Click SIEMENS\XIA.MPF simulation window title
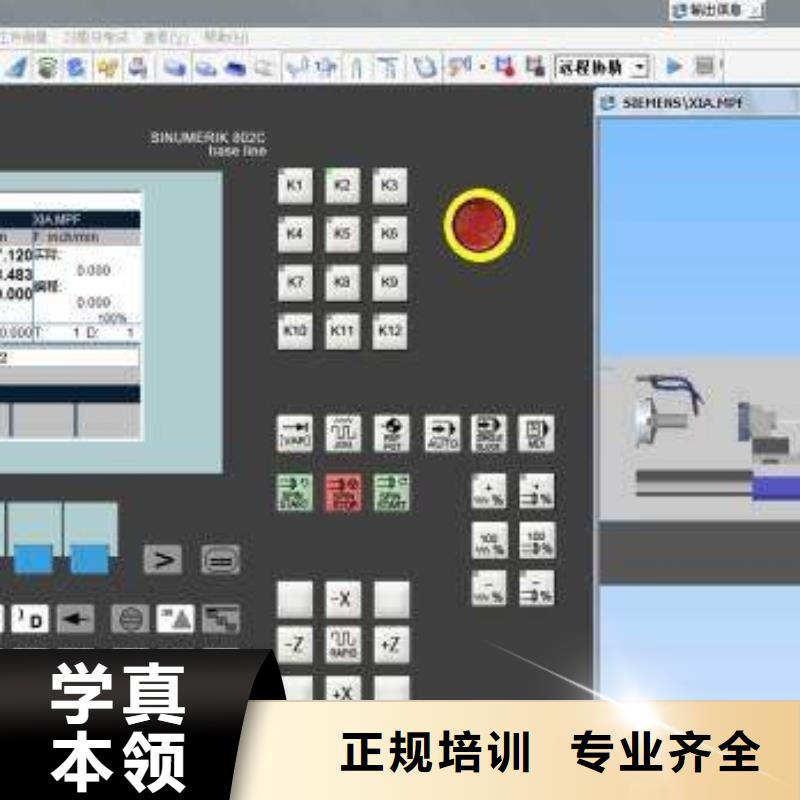 click(682, 103)
